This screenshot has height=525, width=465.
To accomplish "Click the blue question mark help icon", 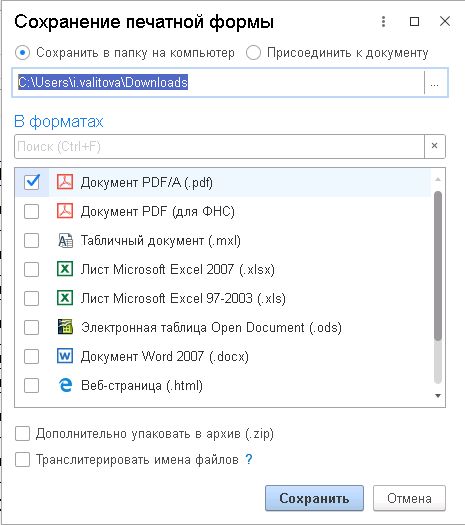I will coord(248,459).
